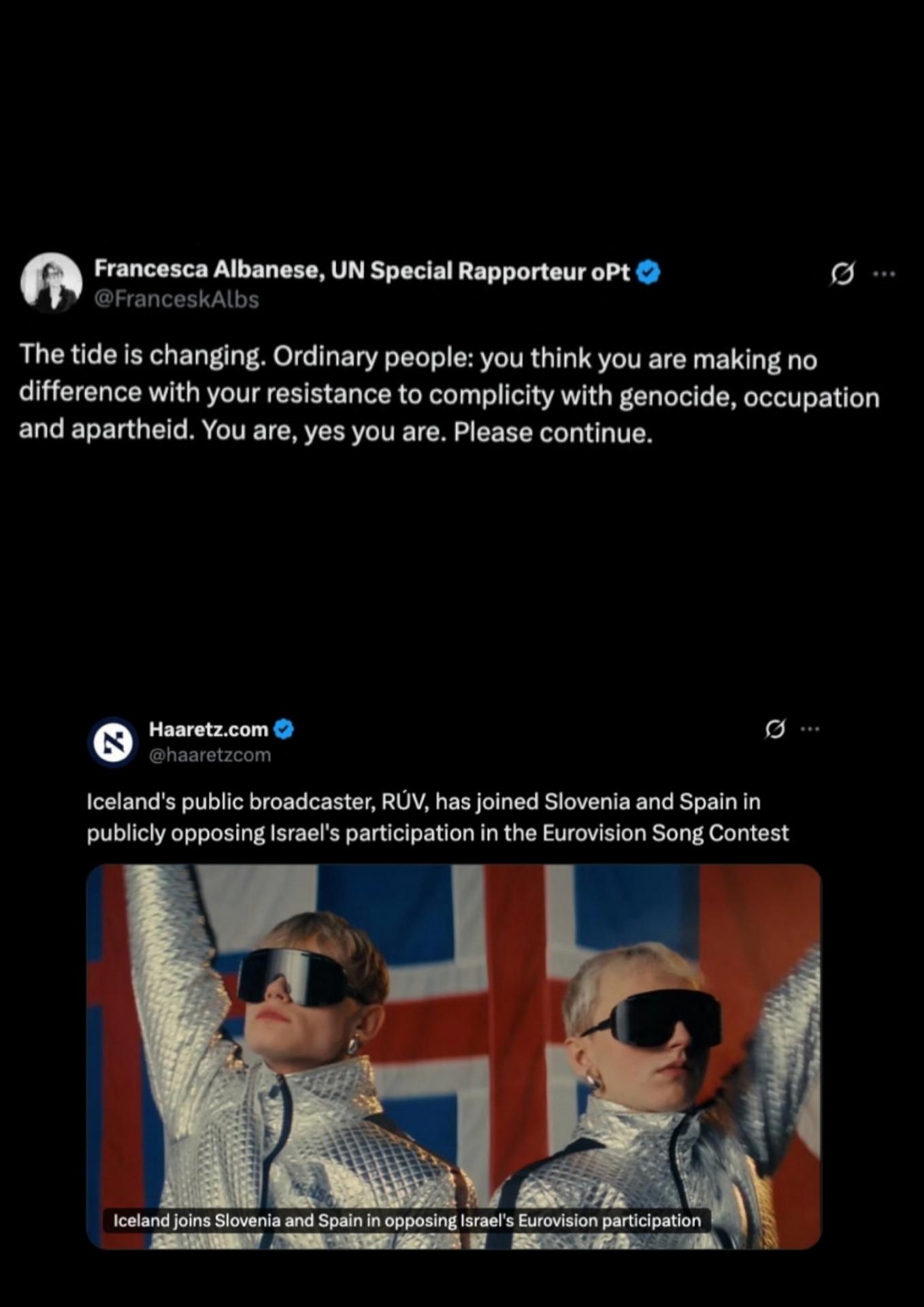Screen dimensions: 924x1307
Task: Open Grok explain icon on Albanese's post
Action: 842,274
